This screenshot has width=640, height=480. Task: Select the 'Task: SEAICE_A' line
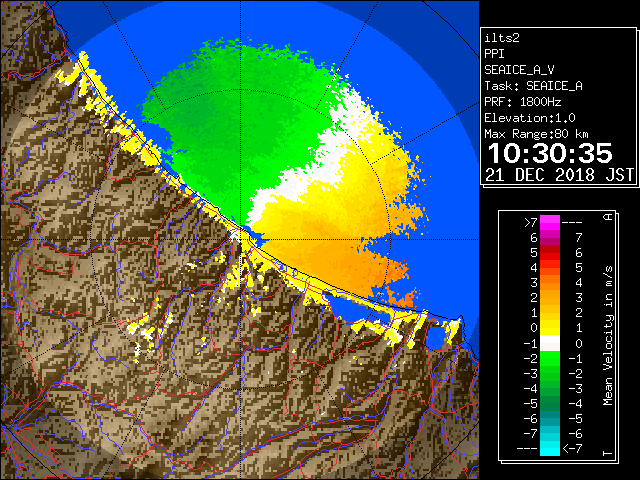533,86
